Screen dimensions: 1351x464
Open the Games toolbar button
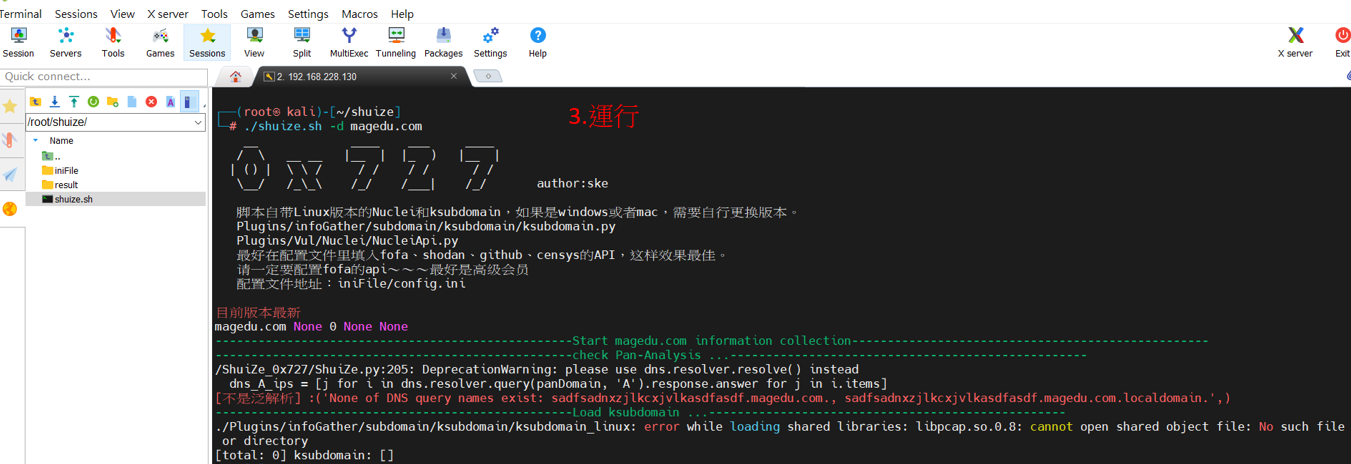pos(160,42)
